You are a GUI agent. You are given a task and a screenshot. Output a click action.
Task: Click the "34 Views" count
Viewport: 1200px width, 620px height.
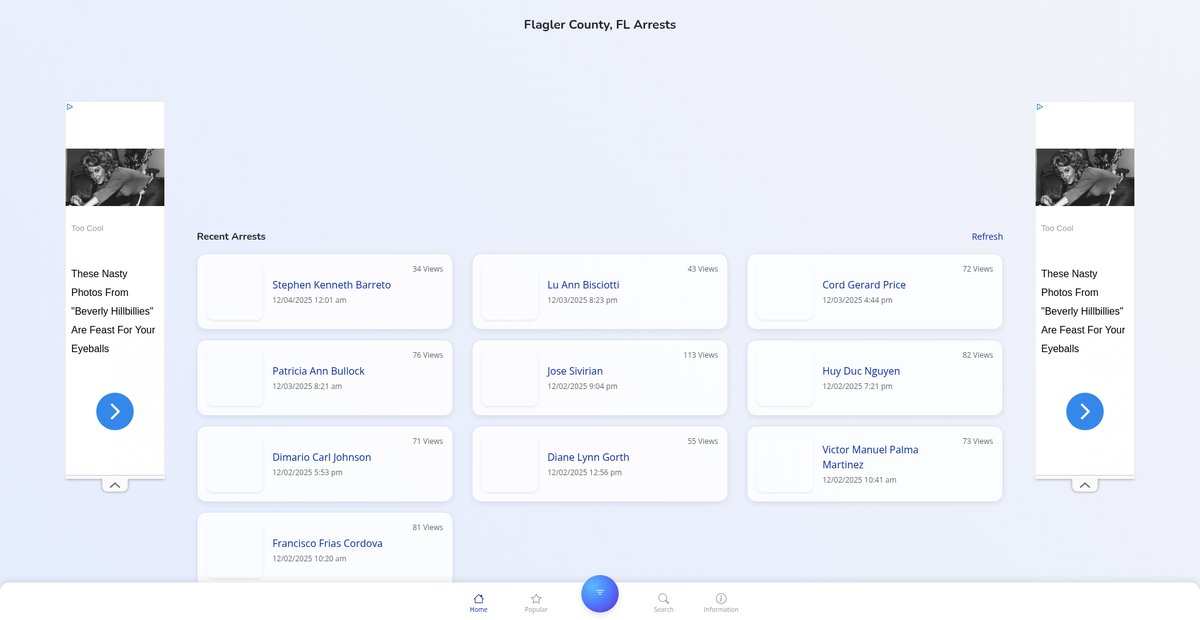(427, 269)
